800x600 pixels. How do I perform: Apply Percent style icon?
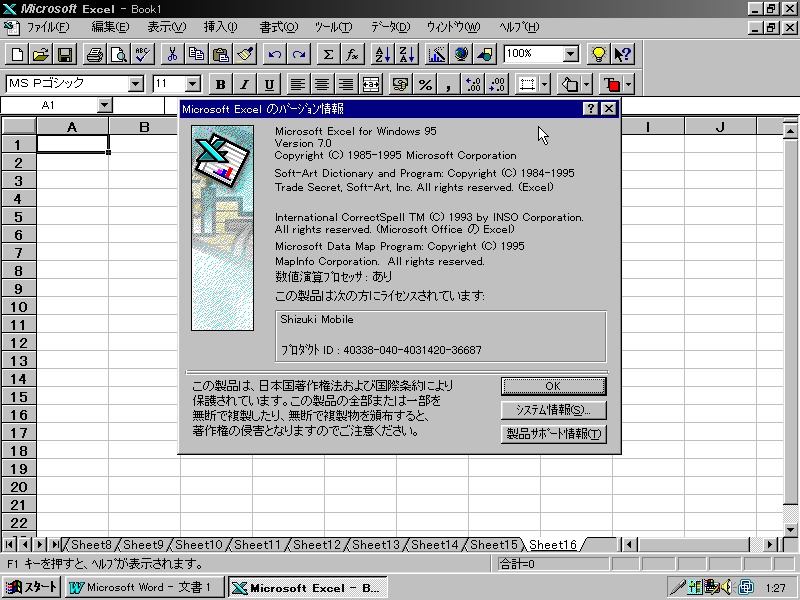[x=425, y=84]
